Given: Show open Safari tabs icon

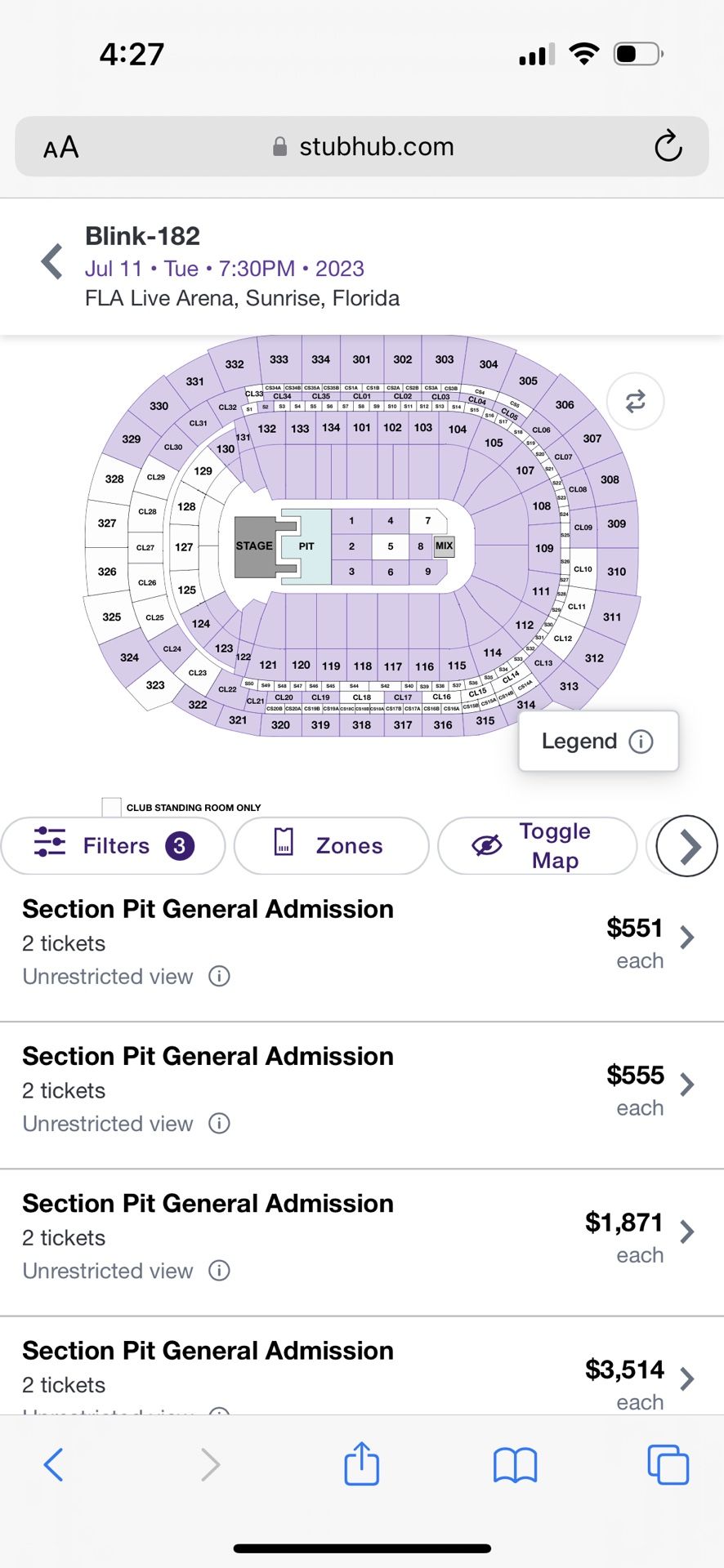Looking at the screenshot, I should pos(668,1464).
